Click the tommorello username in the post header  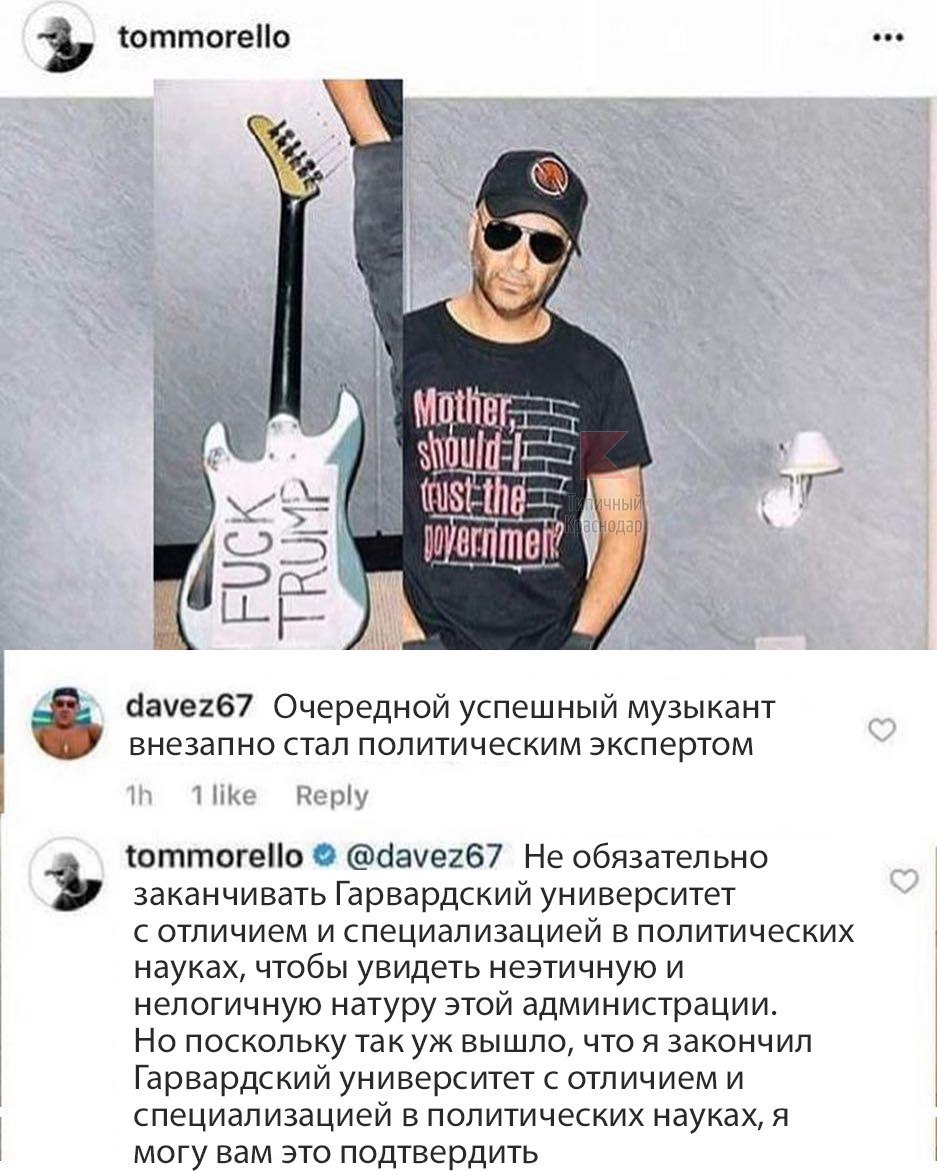[x=205, y=37]
